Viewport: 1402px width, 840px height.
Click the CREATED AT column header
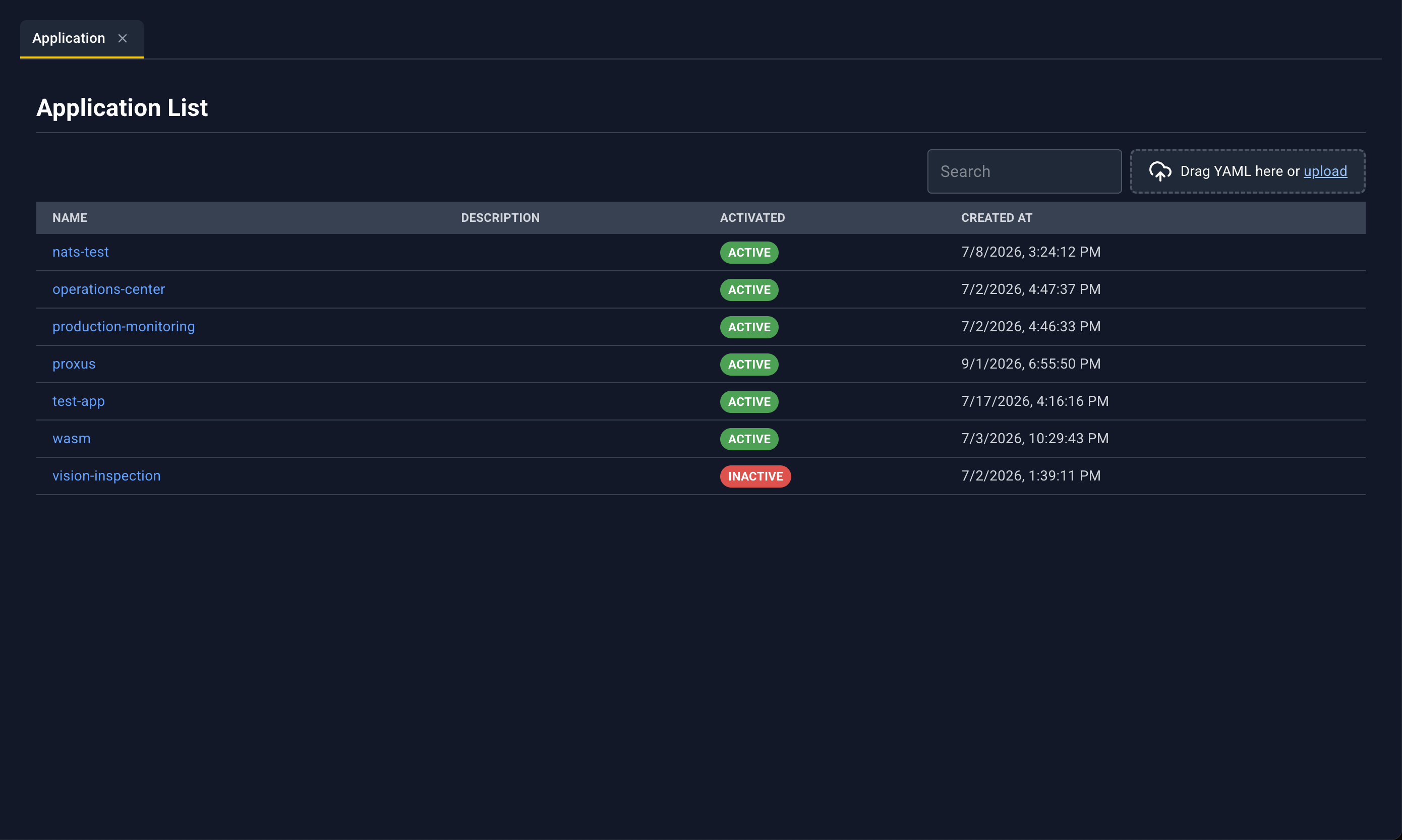coord(996,218)
